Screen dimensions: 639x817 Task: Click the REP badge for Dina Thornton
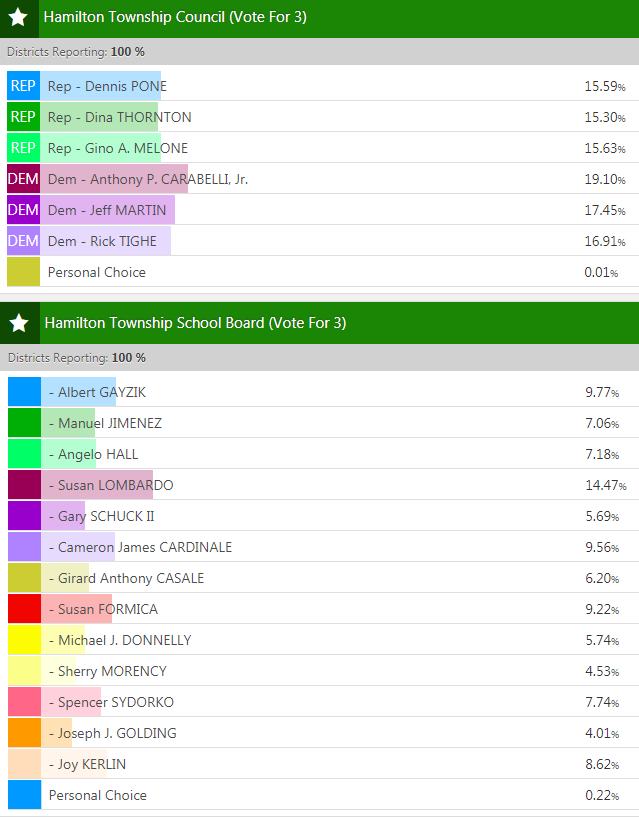[x=23, y=117]
